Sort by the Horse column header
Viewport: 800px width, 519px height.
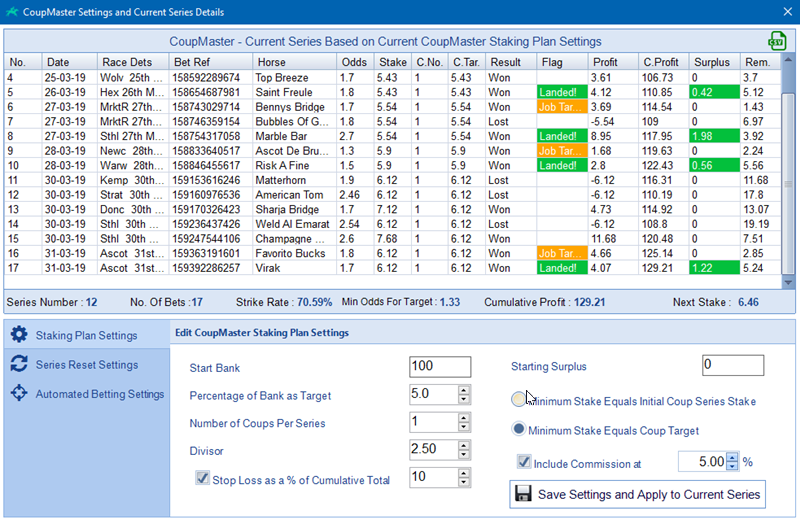coord(294,62)
